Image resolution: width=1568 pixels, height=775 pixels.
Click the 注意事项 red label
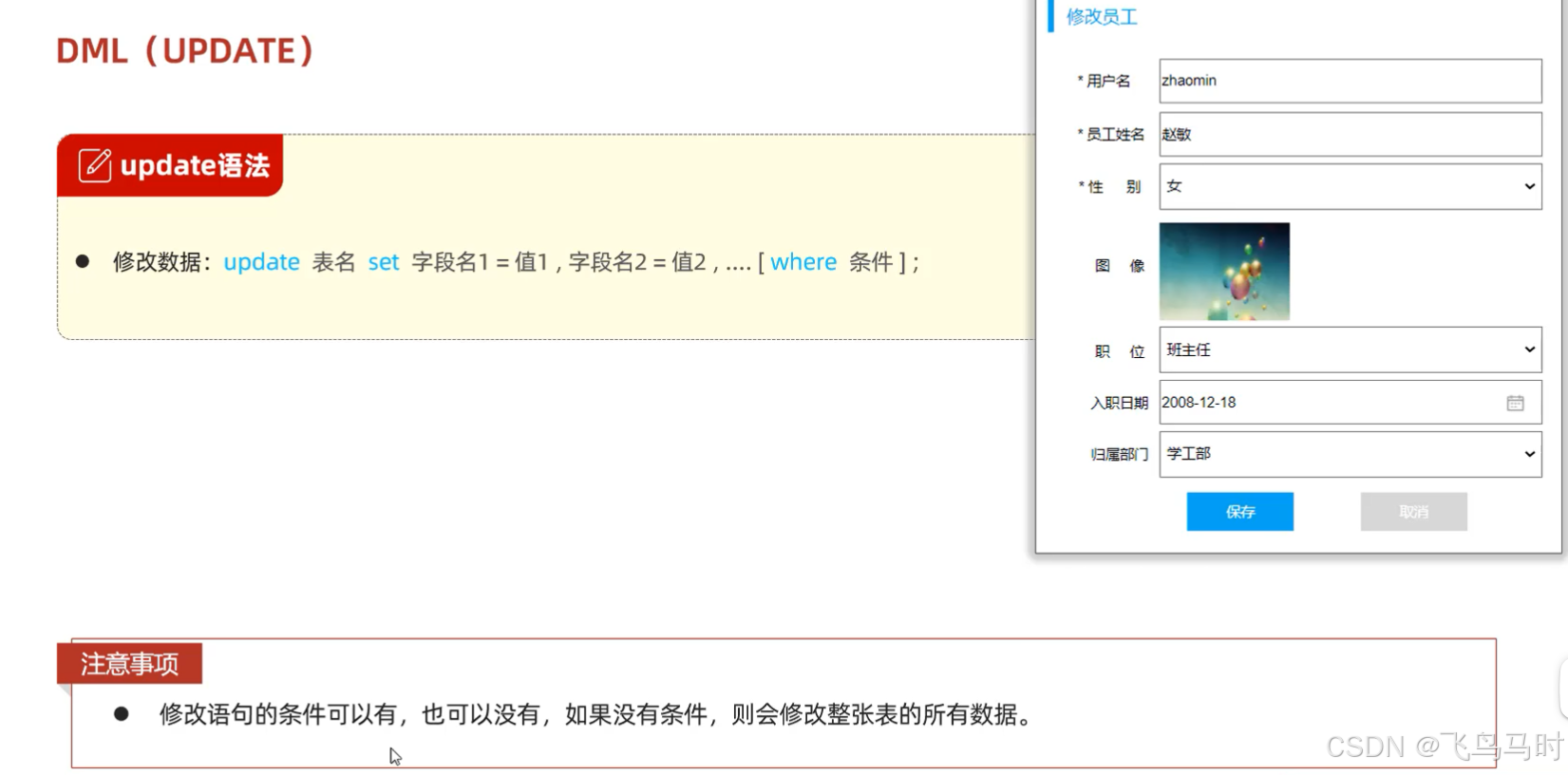click(129, 663)
